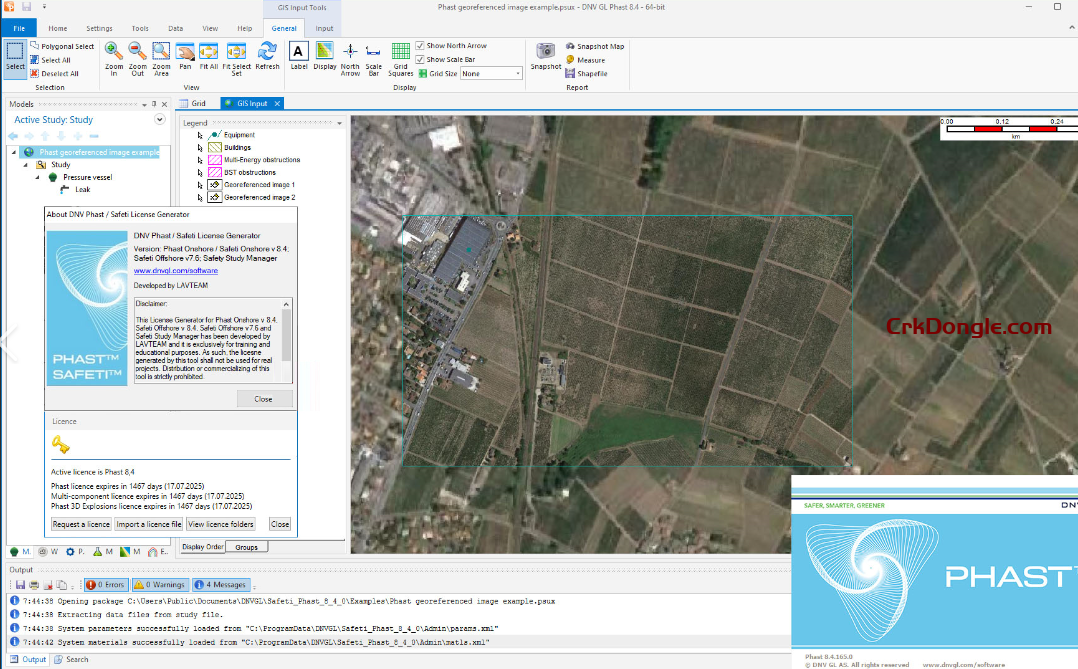Screen dimensions: 1078x669
Task: Click the Shapefile export command
Action: pyautogui.click(x=586, y=74)
